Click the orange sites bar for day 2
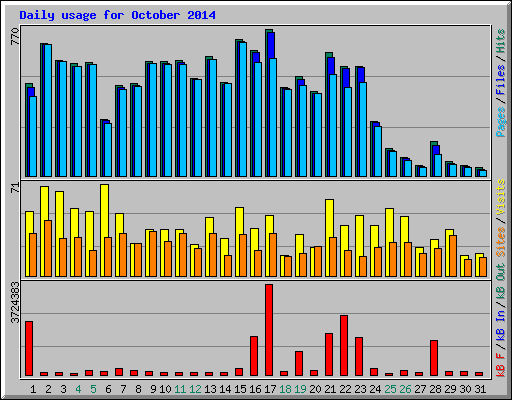 click(x=48, y=248)
